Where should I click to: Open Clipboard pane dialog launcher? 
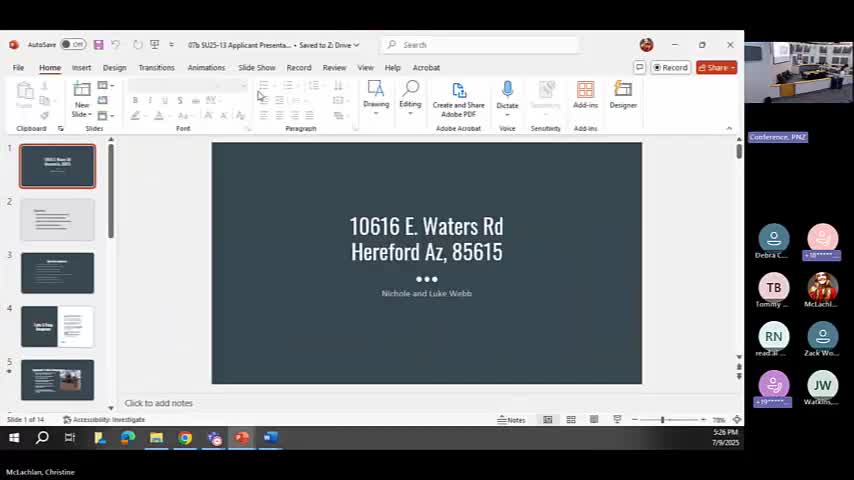coord(60,129)
